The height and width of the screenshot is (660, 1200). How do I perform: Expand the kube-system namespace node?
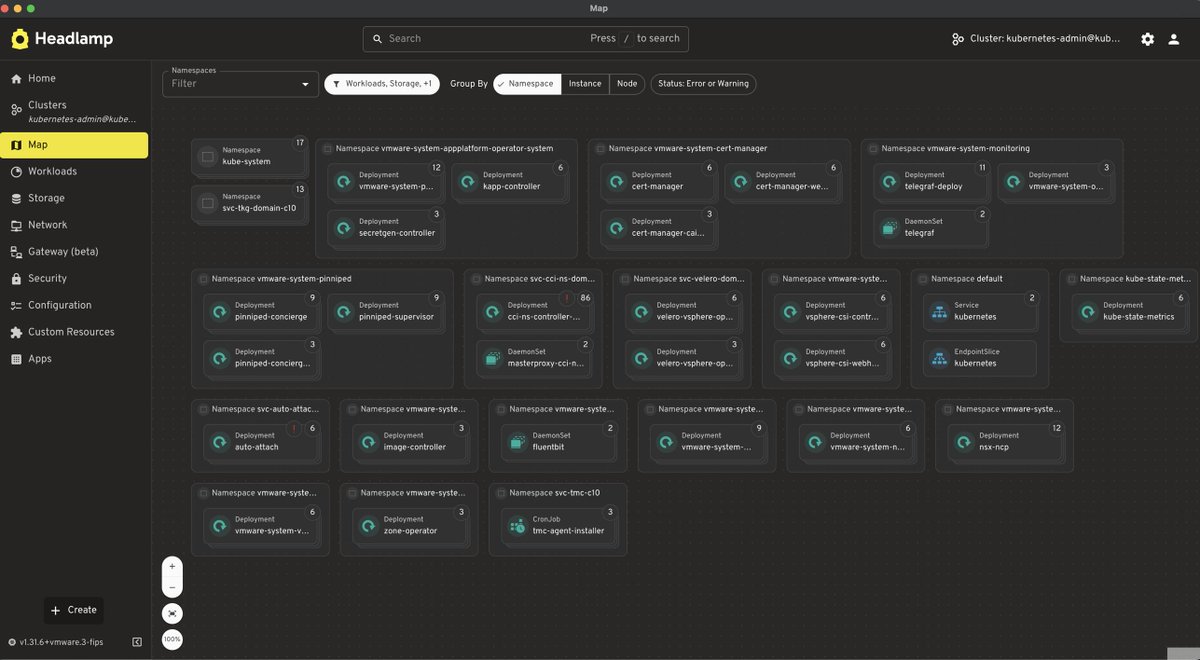point(249,157)
